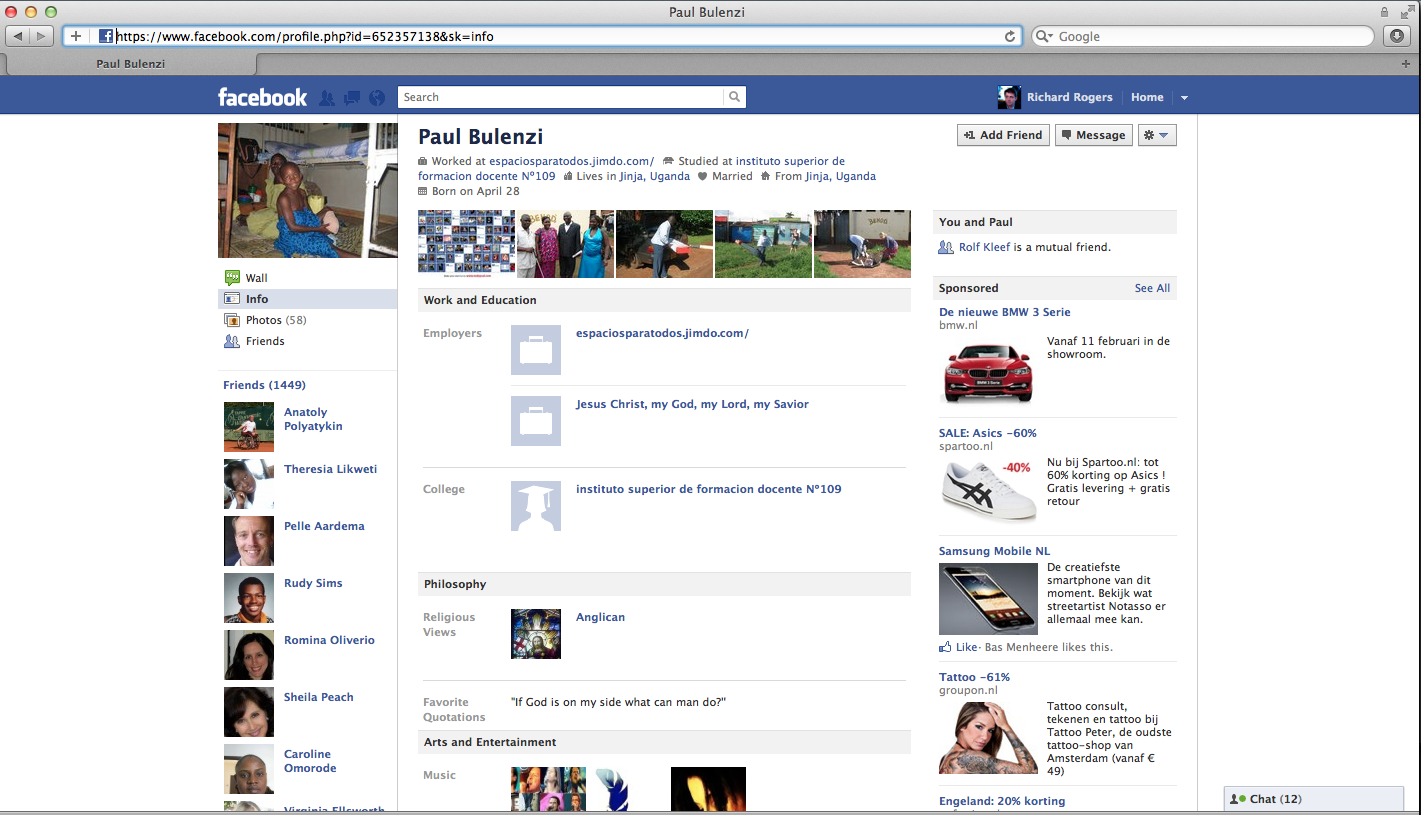This screenshot has width=1421, height=815.
Task: Open the Chat (12) bar
Action: [1314, 799]
